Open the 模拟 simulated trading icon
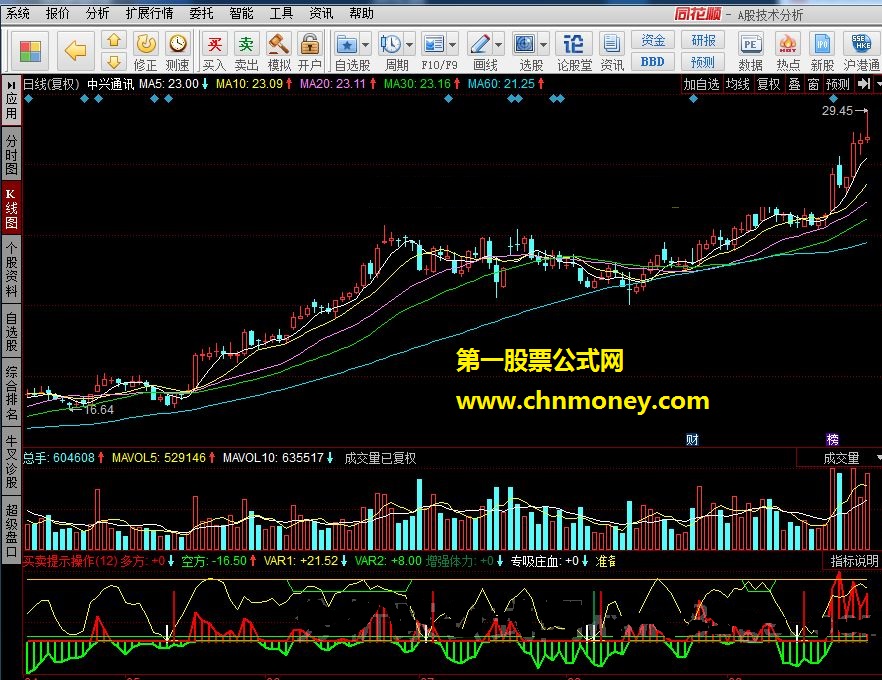The height and width of the screenshot is (680, 882). 278,51
